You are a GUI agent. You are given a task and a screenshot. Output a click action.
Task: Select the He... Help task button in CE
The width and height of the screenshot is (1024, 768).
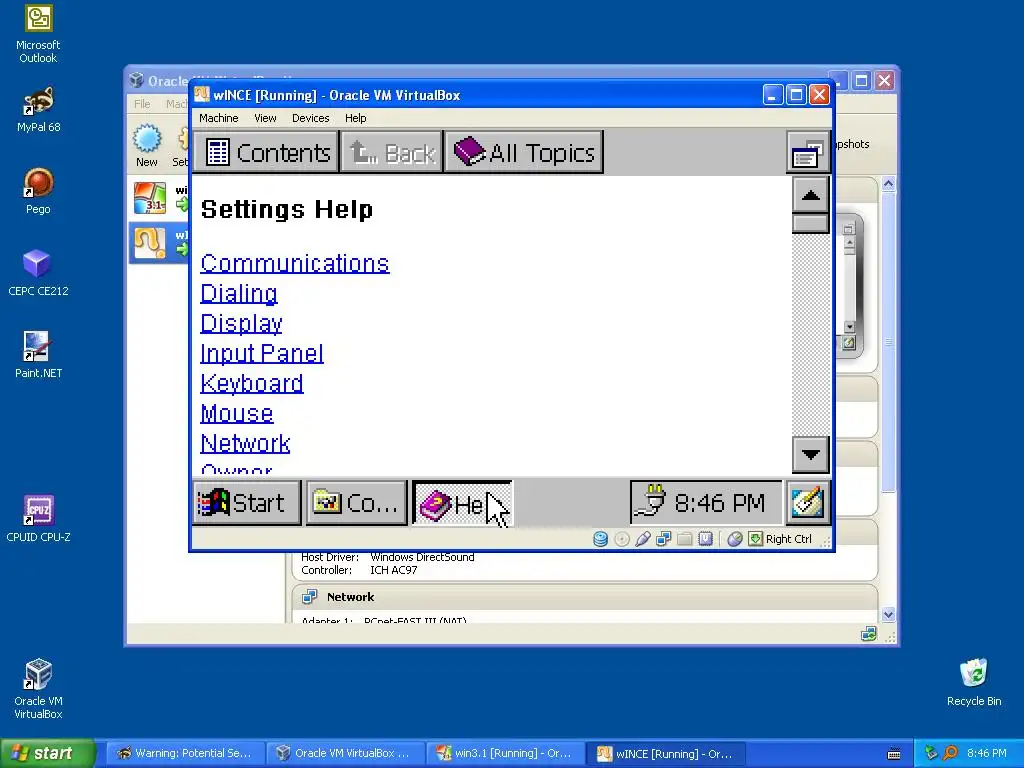[x=462, y=503]
